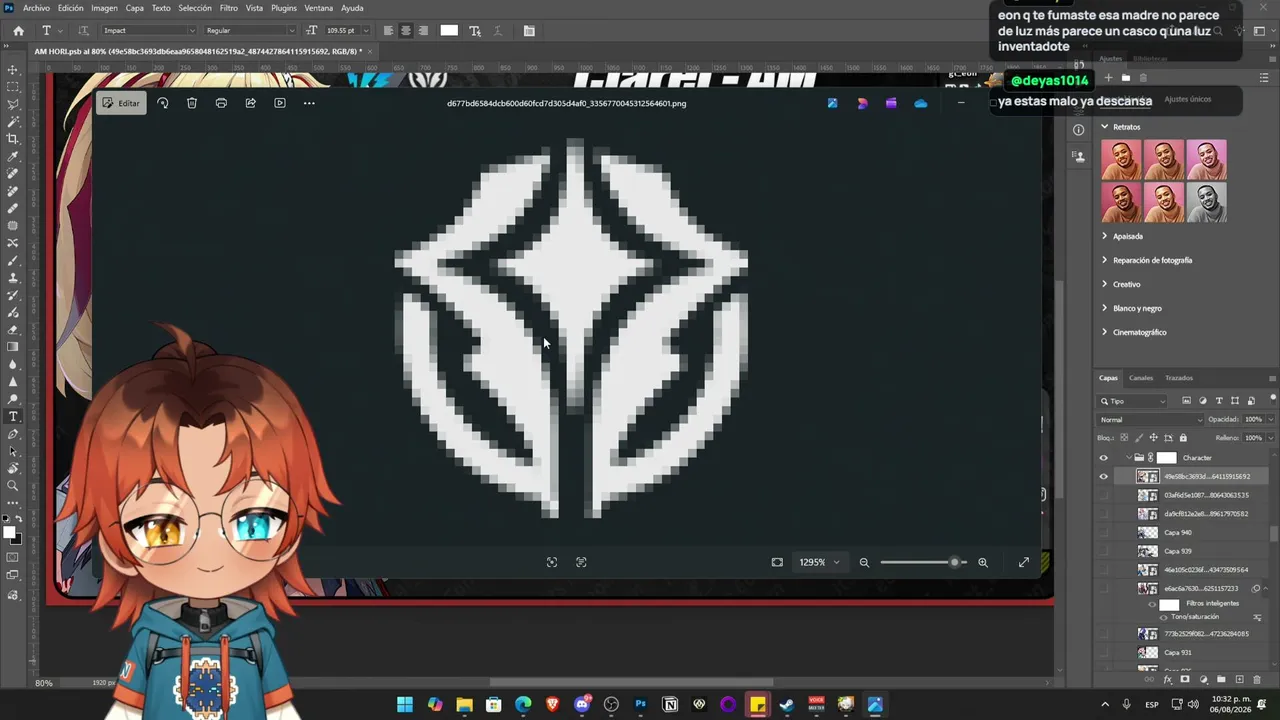
Task: Show the Capa 939 layer
Action: (1104, 551)
